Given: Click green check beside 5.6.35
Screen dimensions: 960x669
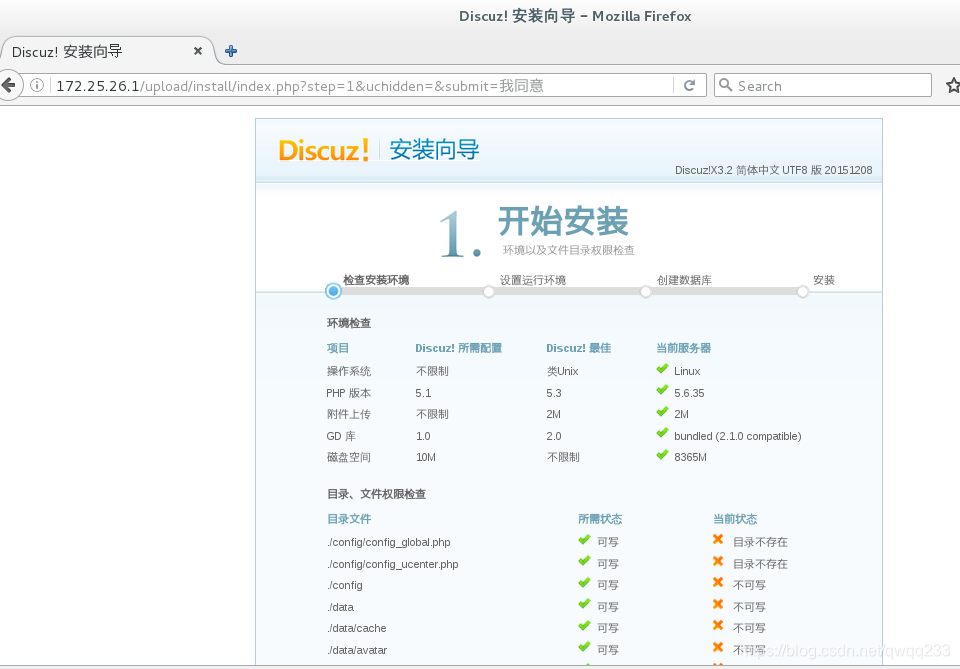Looking at the screenshot, I should click(x=662, y=391).
